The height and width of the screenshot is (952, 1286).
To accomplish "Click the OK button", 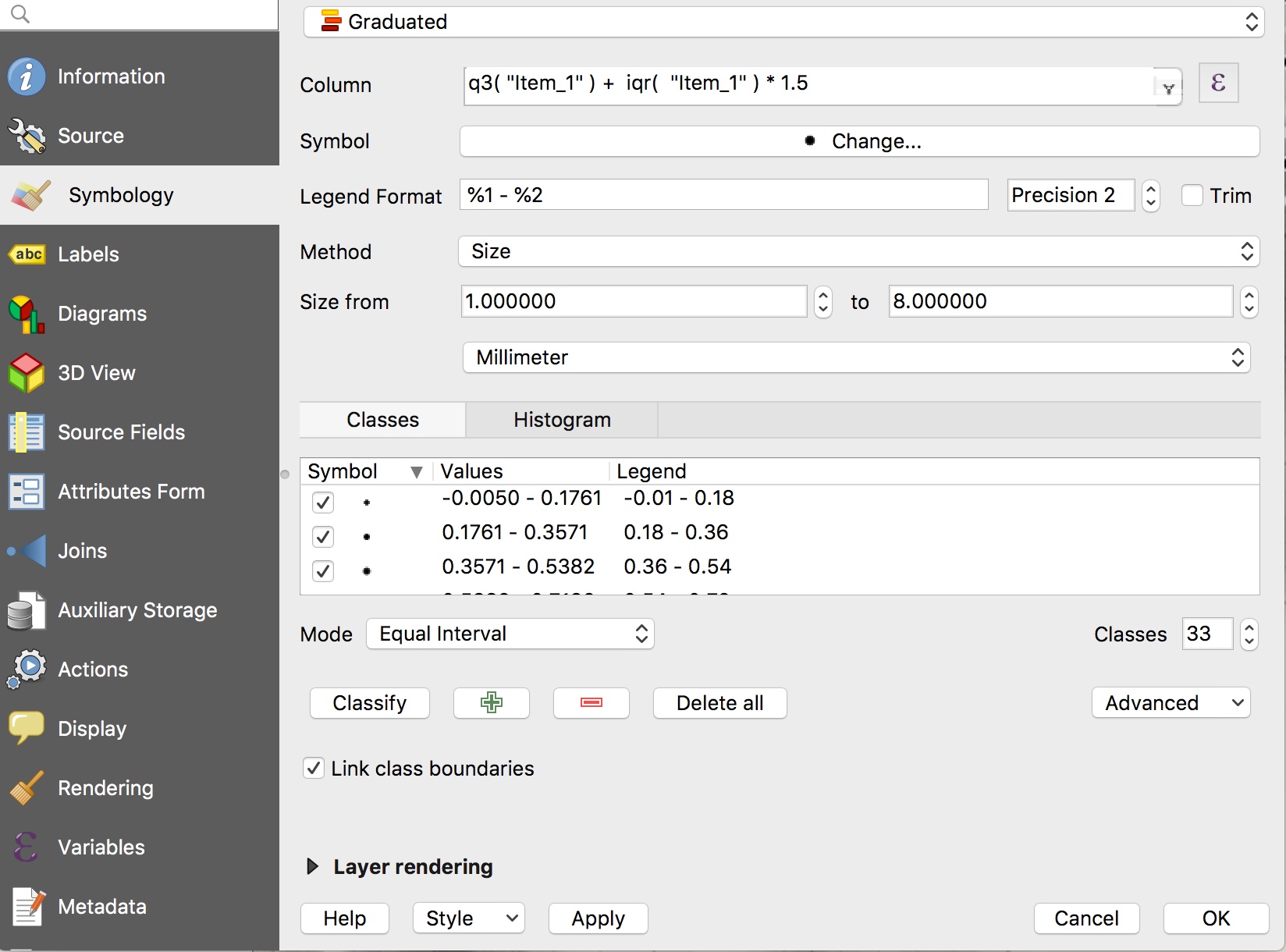I will click(1216, 918).
